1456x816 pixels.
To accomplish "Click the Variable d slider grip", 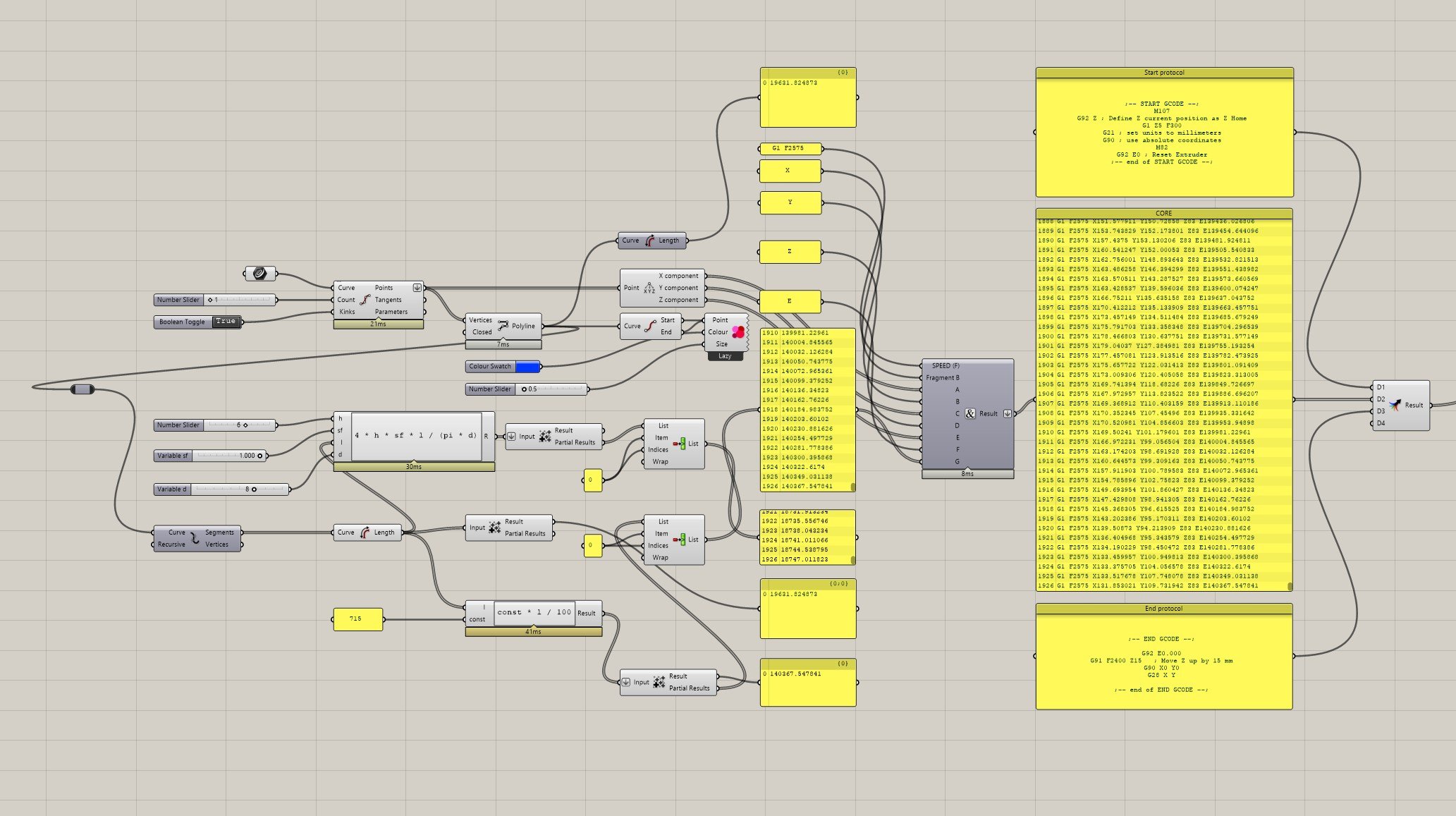I will click(254, 489).
